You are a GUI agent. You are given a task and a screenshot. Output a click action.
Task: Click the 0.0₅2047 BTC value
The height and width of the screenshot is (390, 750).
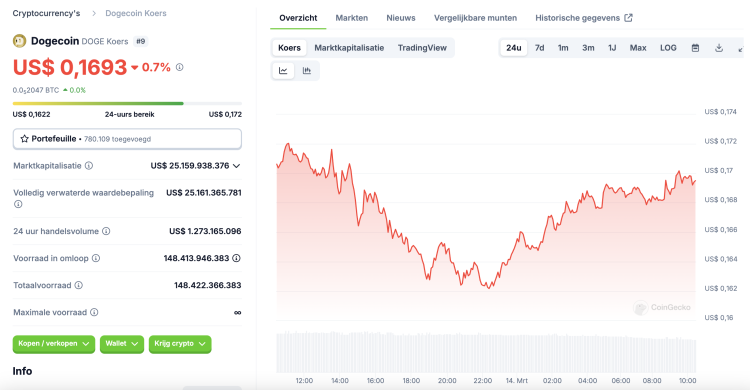(x=36, y=90)
